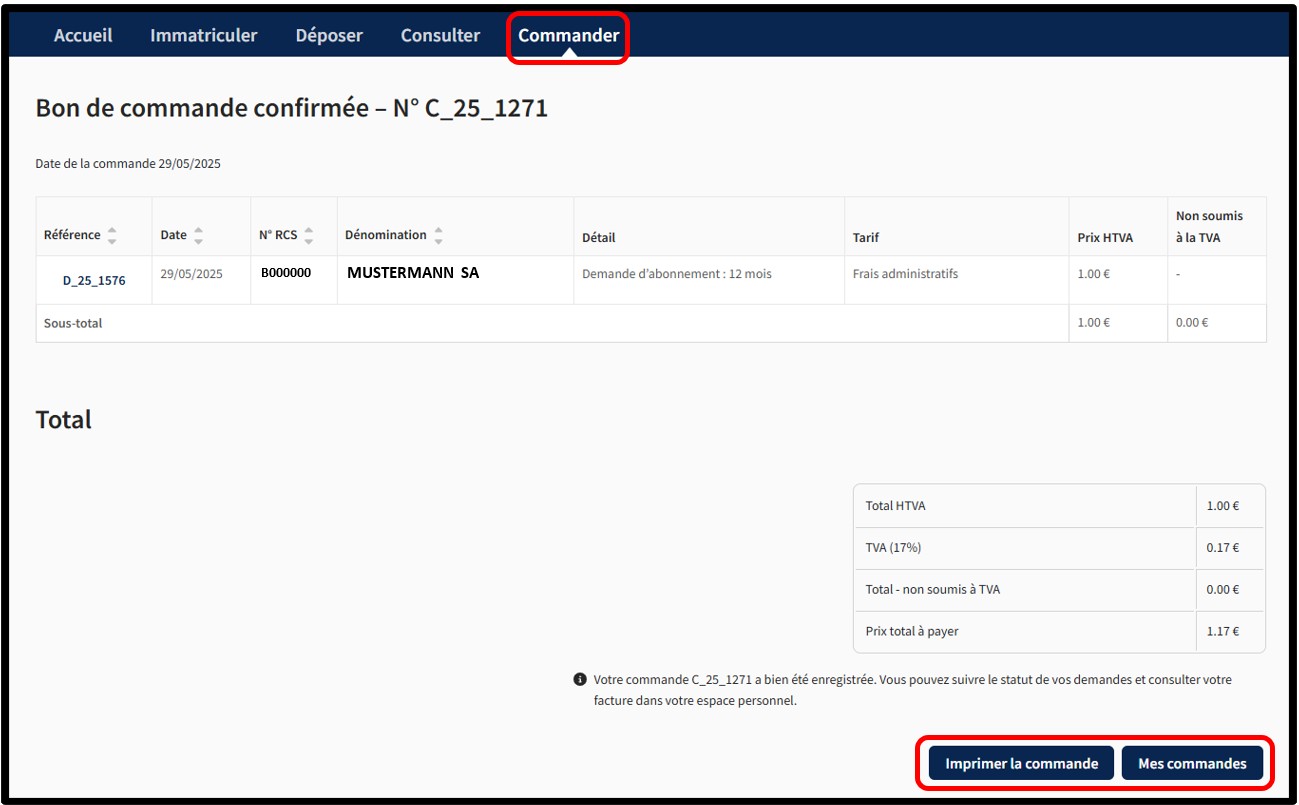
Task: Select the B000000 RCS number cell
Action: pos(286,273)
